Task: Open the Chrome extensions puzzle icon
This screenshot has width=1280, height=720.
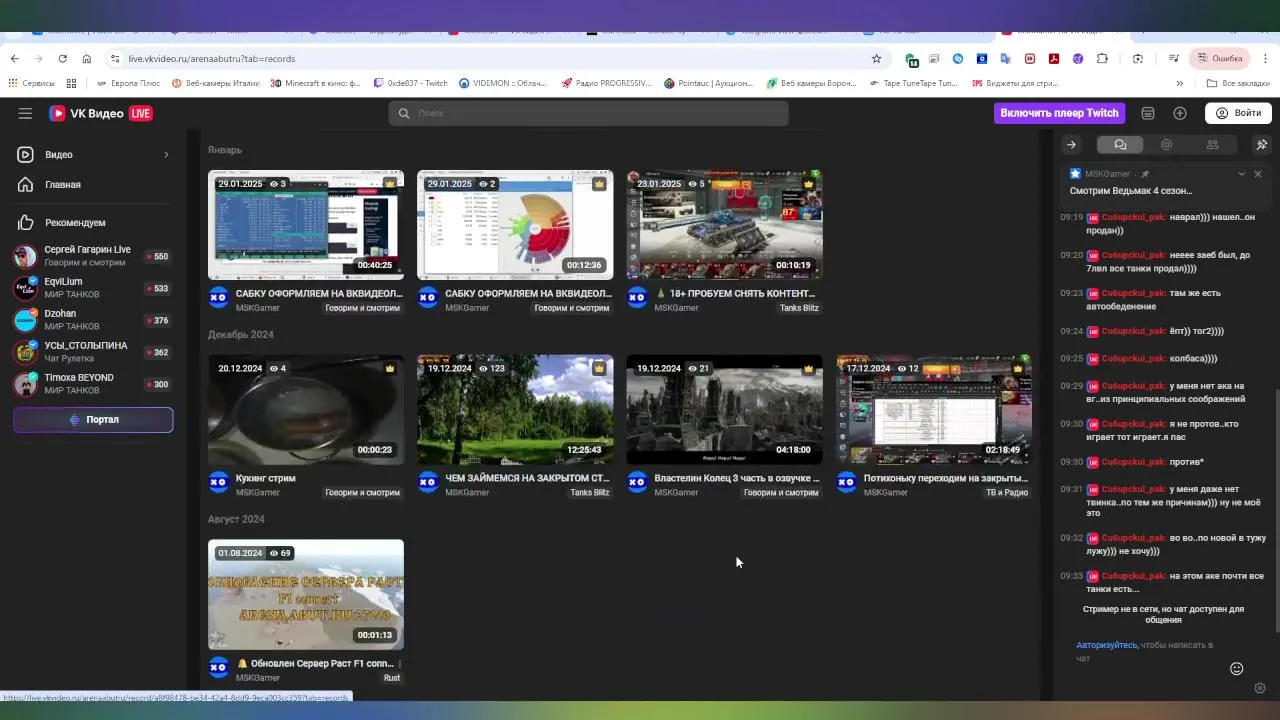Action: coord(1102,58)
